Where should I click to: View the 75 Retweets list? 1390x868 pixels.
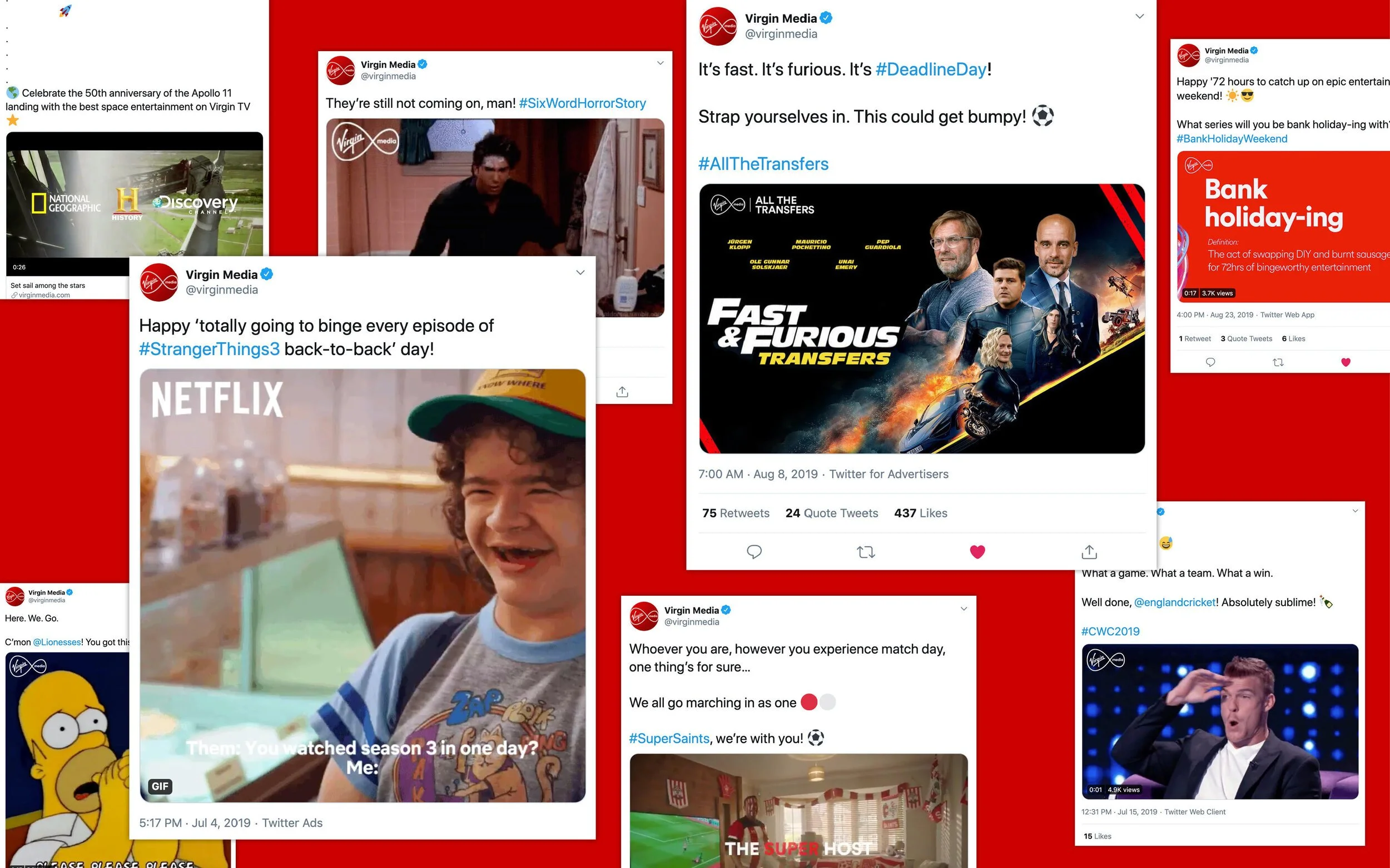735,513
